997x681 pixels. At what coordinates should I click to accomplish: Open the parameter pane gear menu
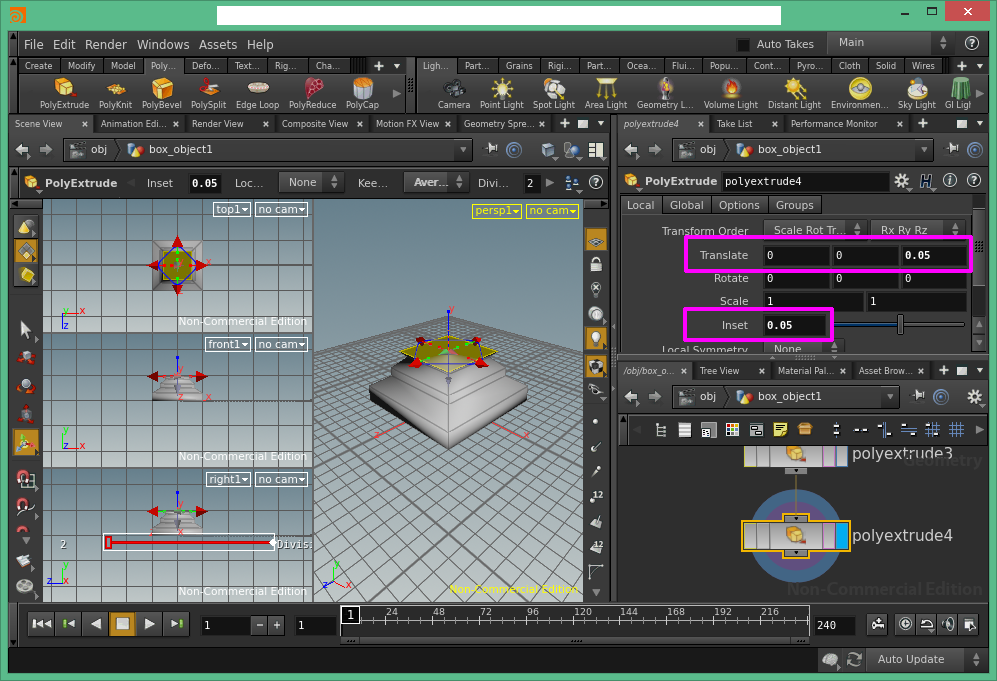[x=902, y=181]
